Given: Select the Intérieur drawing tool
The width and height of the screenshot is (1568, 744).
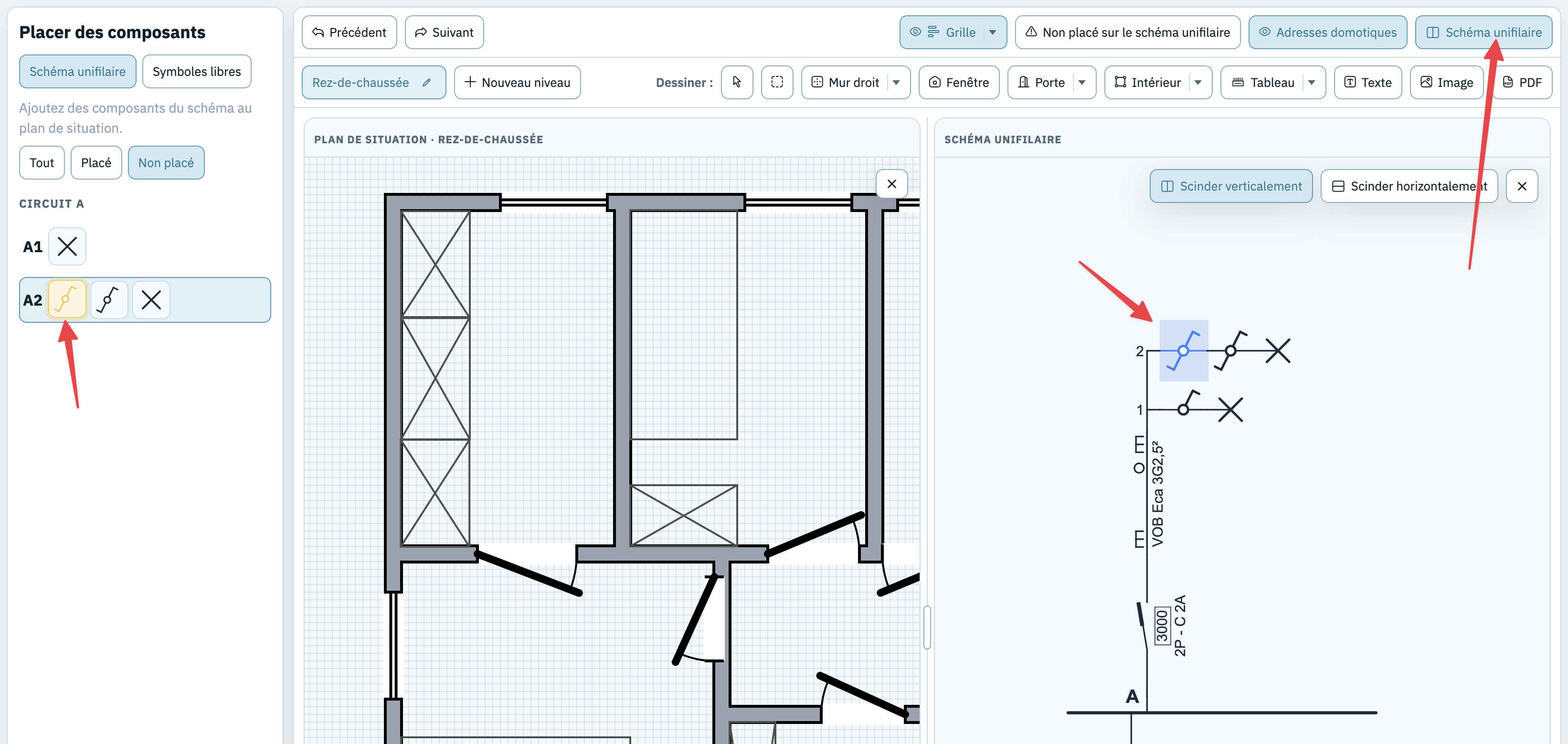Looking at the screenshot, I should pos(1147,82).
